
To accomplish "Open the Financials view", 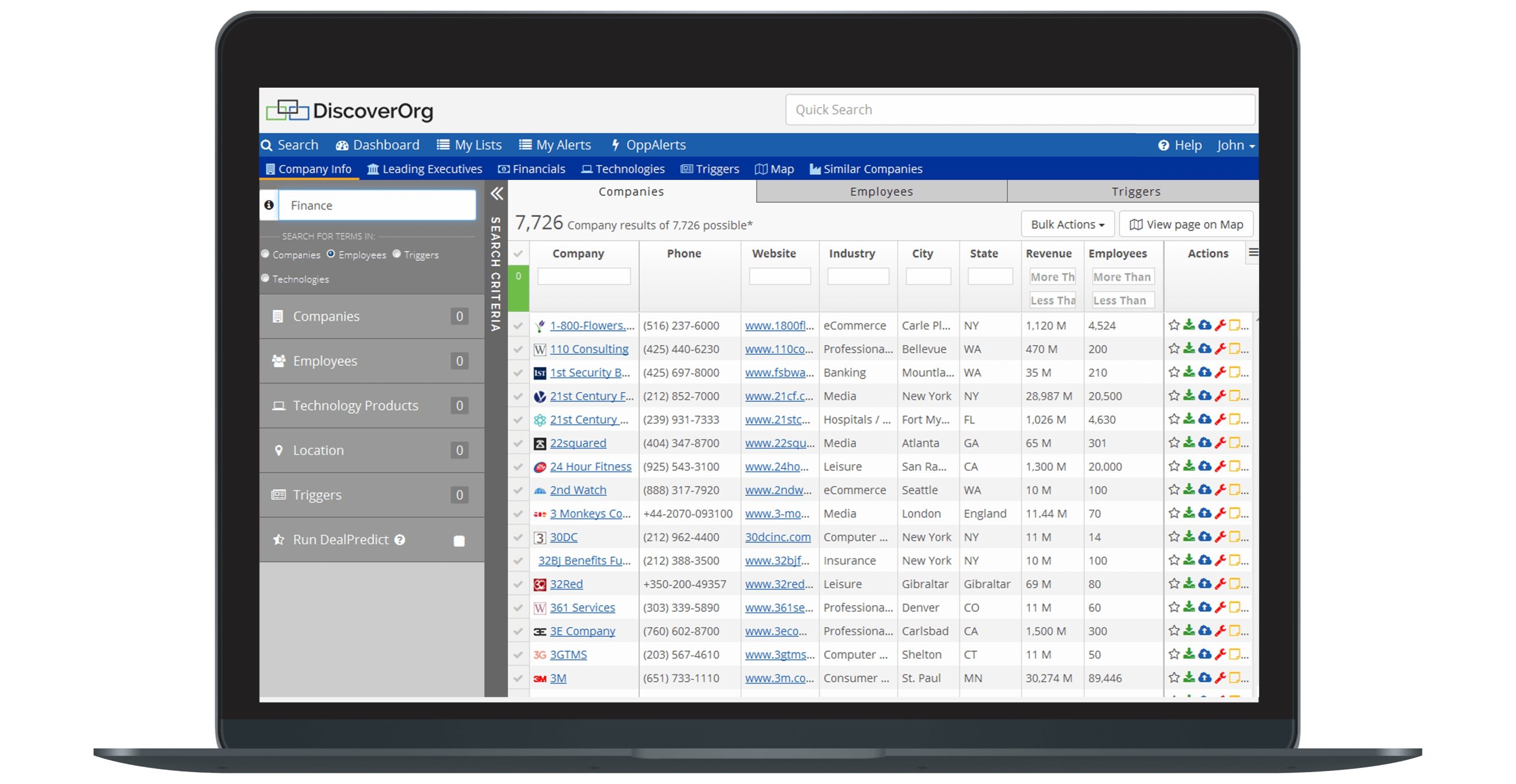I will pos(532,169).
